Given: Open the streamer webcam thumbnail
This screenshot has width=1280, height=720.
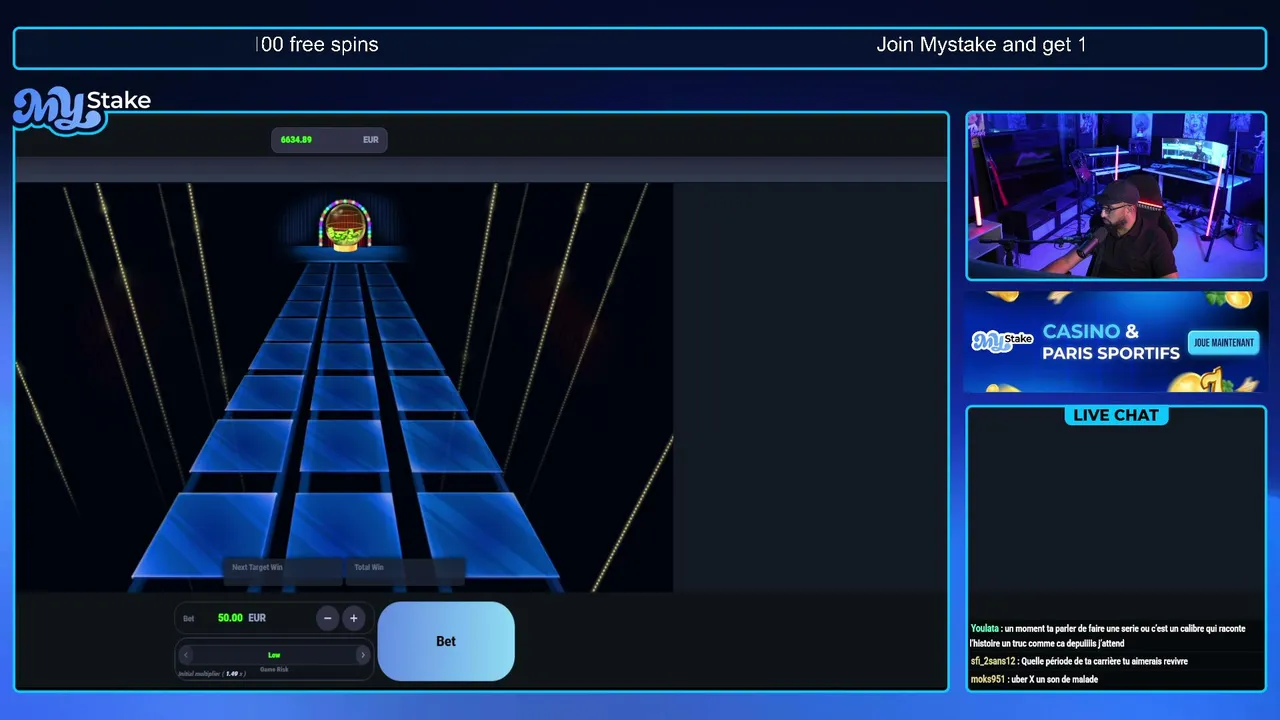Looking at the screenshot, I should click(1116, 196).
